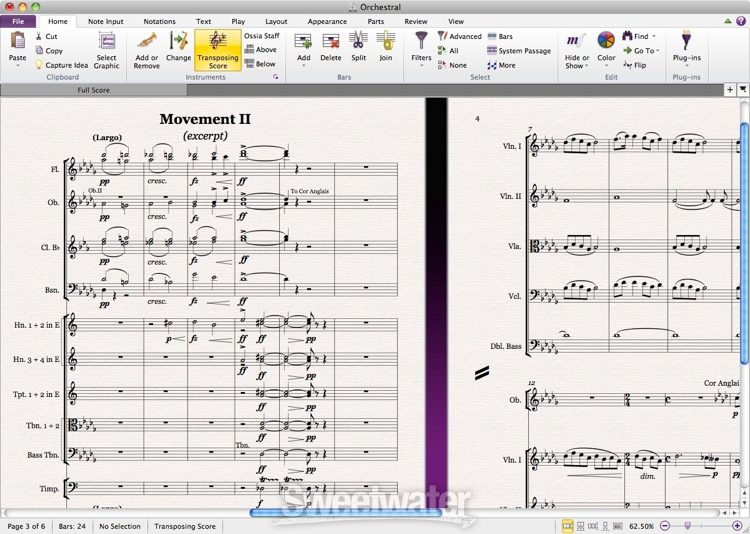Click the Movement II title text
Screen dimensions: 750x534
click(205, 119)
